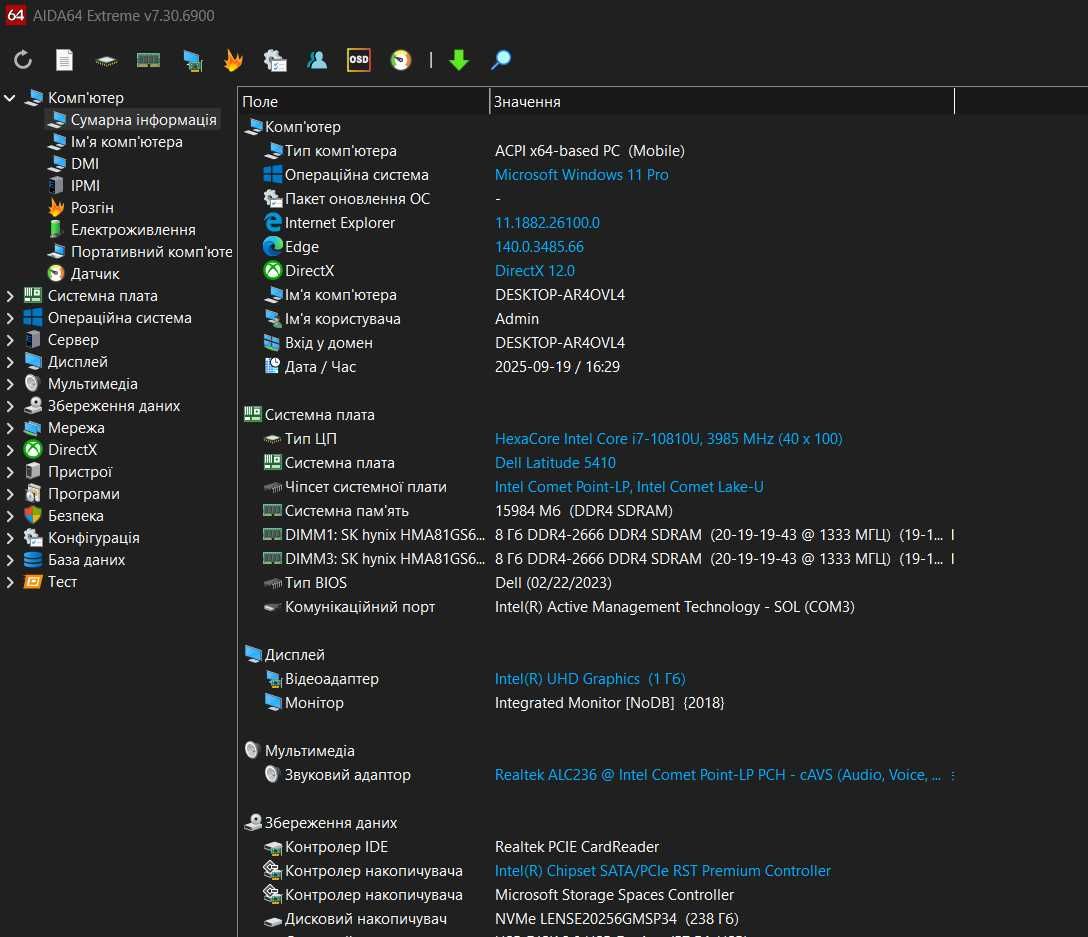
Task: Click the Realtek ALC236 audio adapter link
Action: (717, 775)
